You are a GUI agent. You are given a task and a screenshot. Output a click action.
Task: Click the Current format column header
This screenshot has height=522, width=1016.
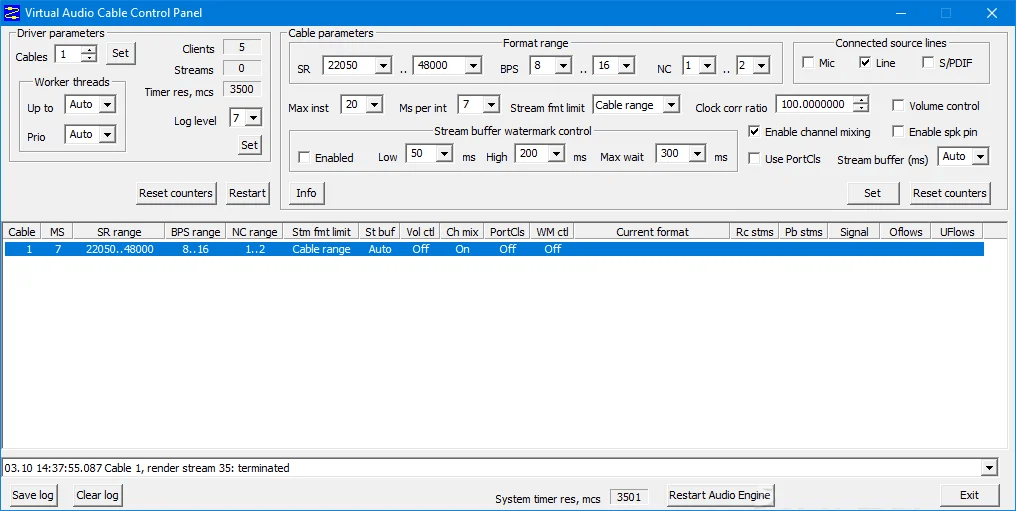click(652, 232)
